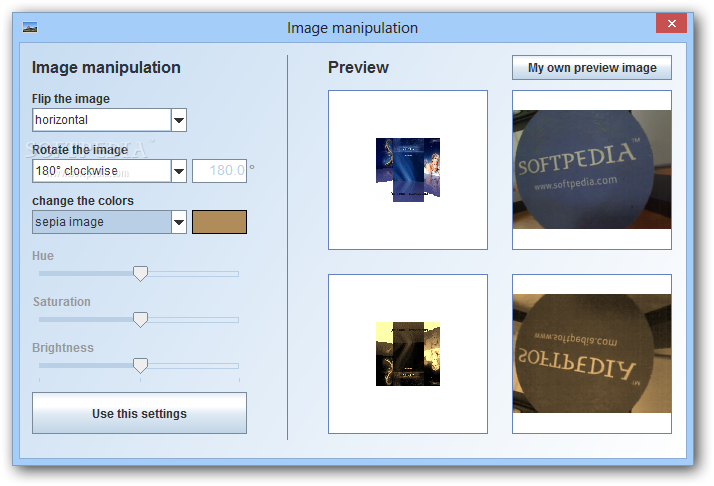Click the Brightness label
Viewport: 714px width, 486px height.
[63, 348]
